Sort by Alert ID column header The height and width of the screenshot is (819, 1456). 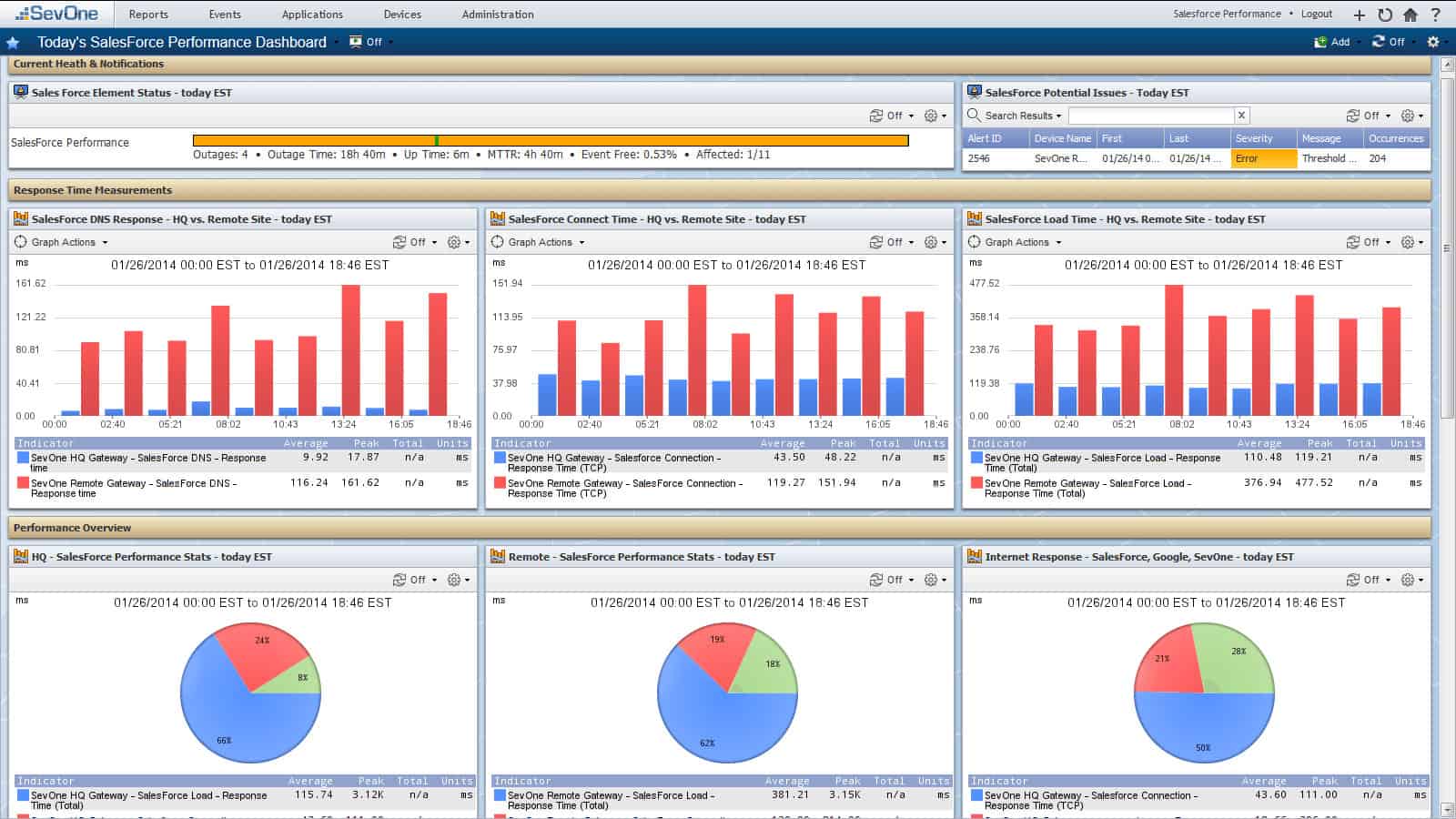point(995,138)
